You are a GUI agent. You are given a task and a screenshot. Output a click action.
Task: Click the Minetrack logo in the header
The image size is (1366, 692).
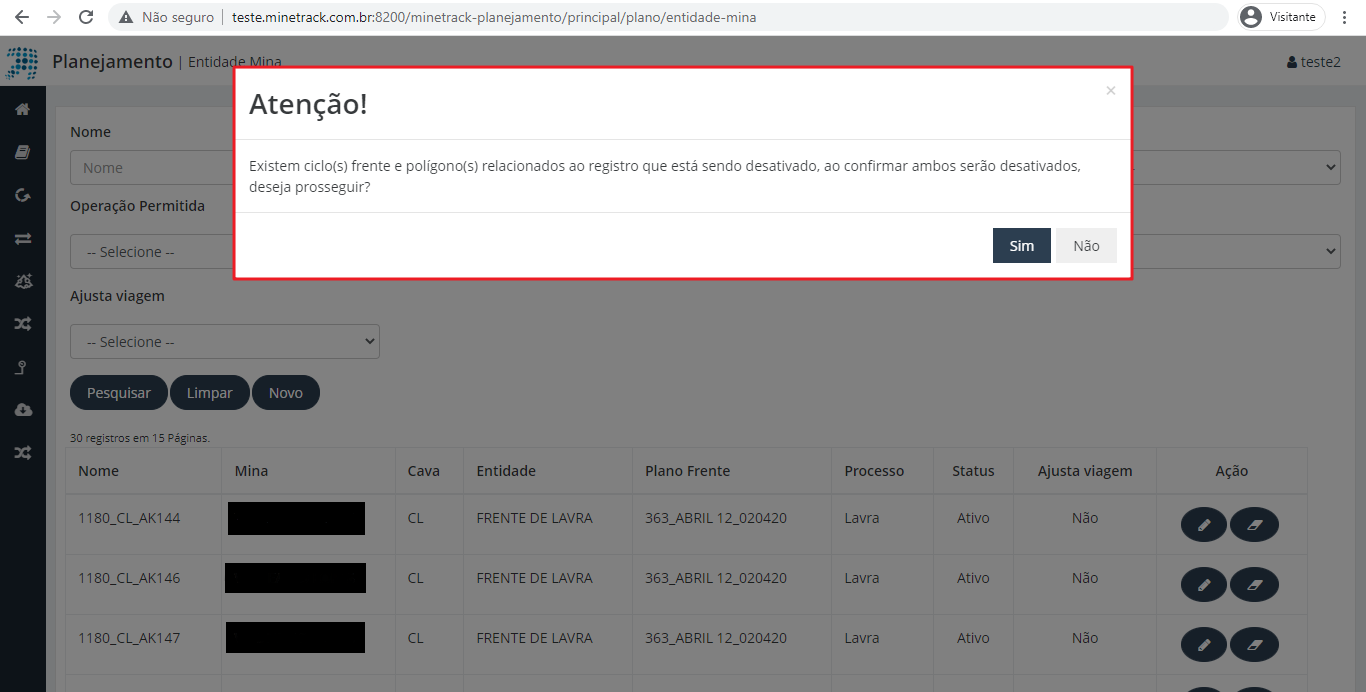pos(22,62)
